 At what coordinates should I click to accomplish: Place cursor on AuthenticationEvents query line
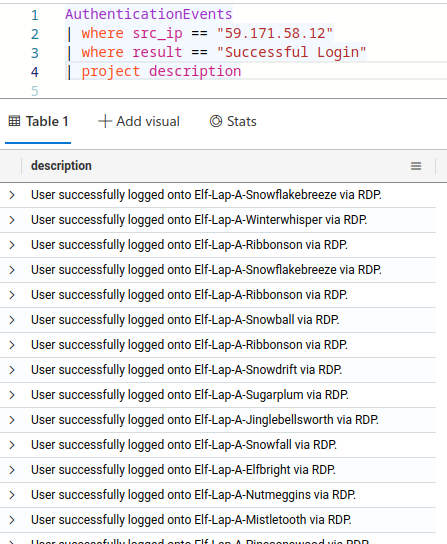(x=149, y=14)
